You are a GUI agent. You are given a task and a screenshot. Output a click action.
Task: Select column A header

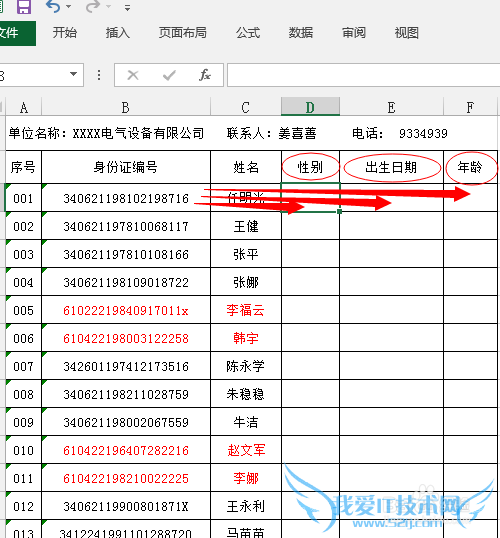tap(23, 107)
